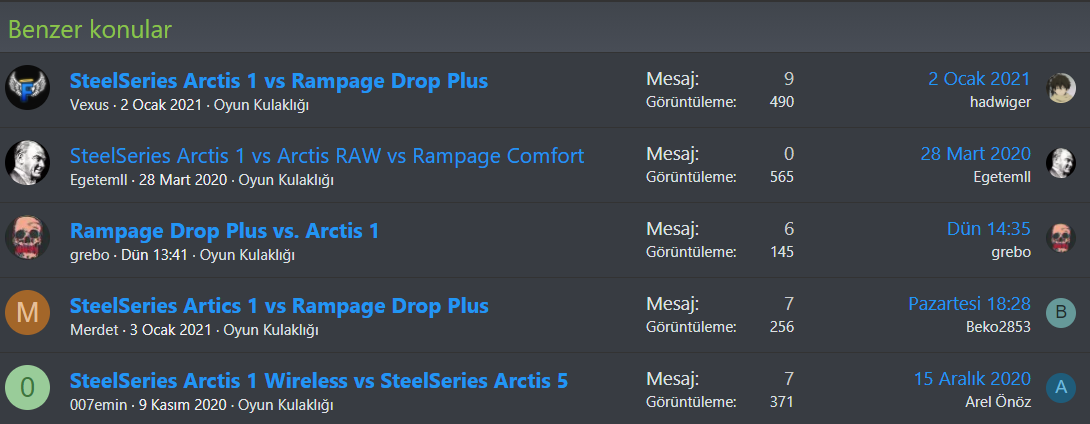The width and height of the screenshot is (1090, 424).
Task: Click hadwiger's small avatar on right
Action: (x=1061, y=88)
